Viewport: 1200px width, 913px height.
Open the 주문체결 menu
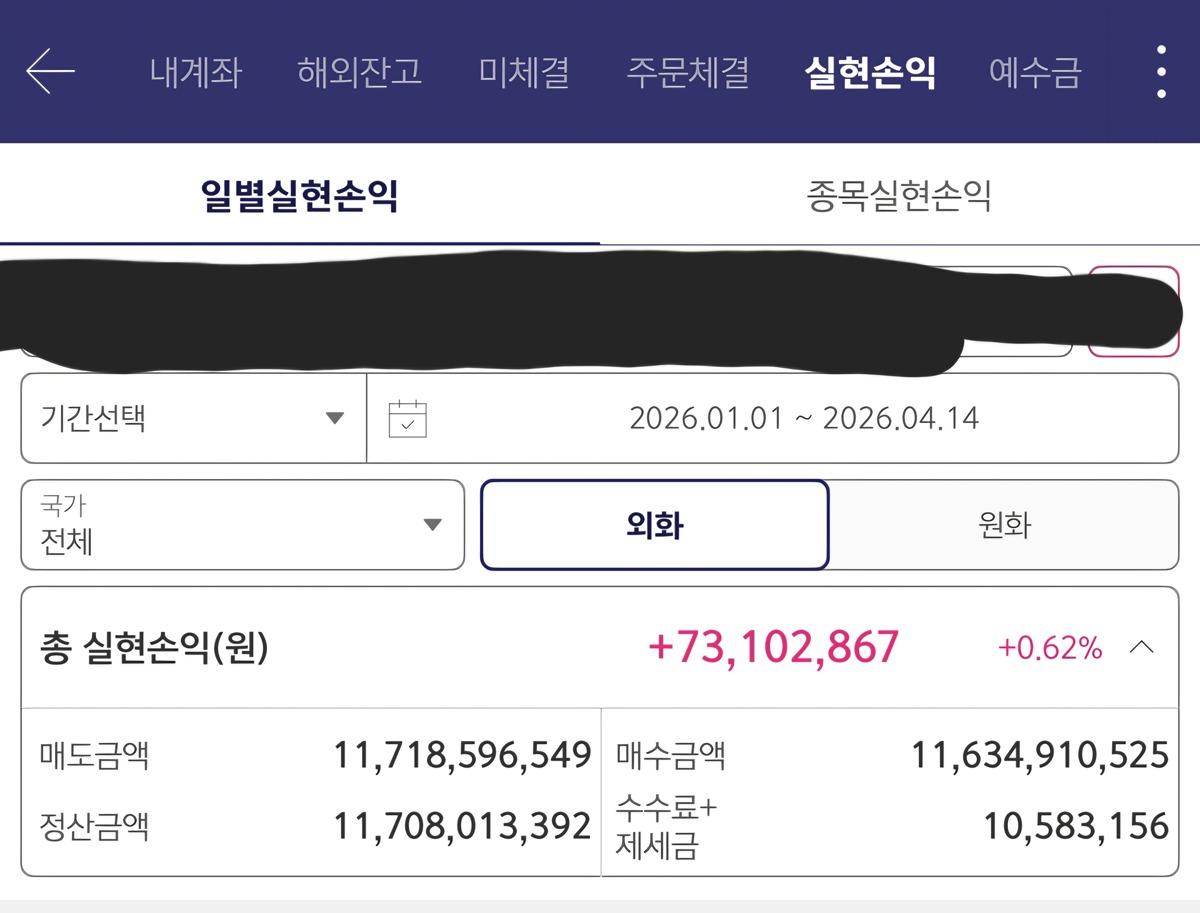coord(688,72)
